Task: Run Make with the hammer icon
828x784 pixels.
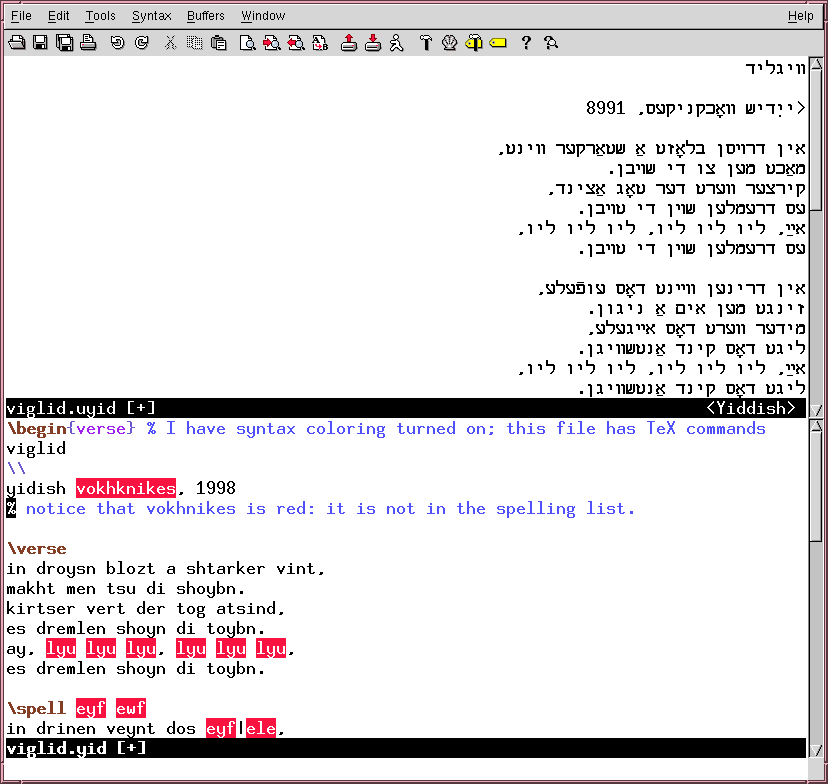Action: tap(425, 43)
